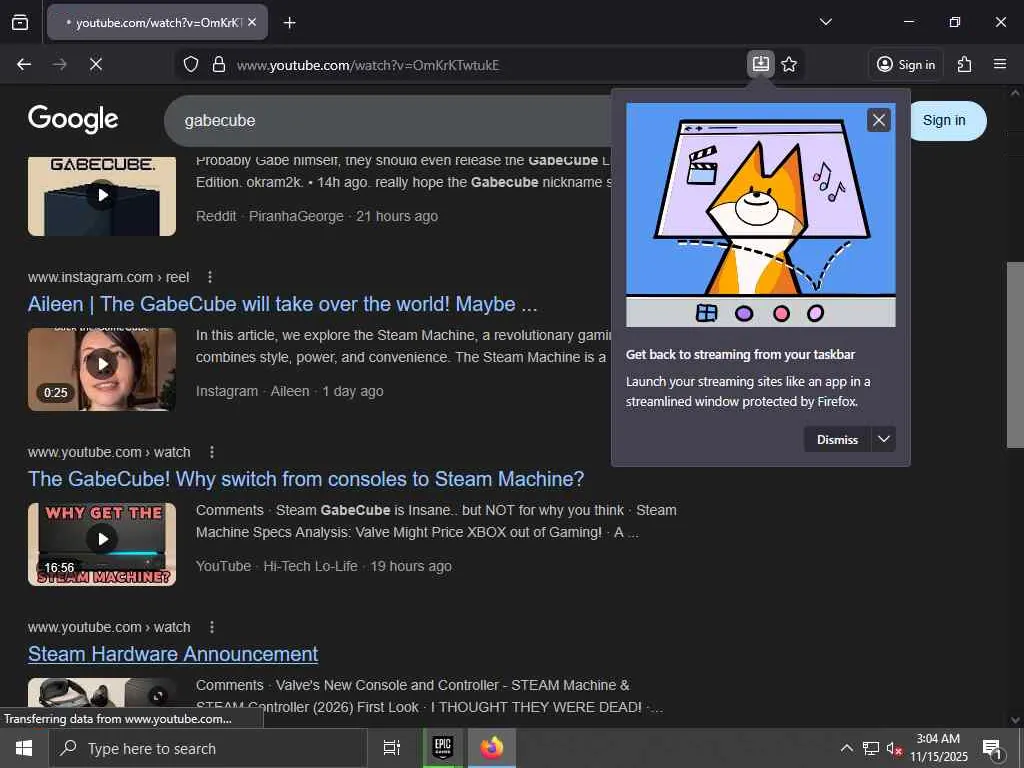Sign in to Firefox account
This screenshot has width=1024, height=768.
906,65
